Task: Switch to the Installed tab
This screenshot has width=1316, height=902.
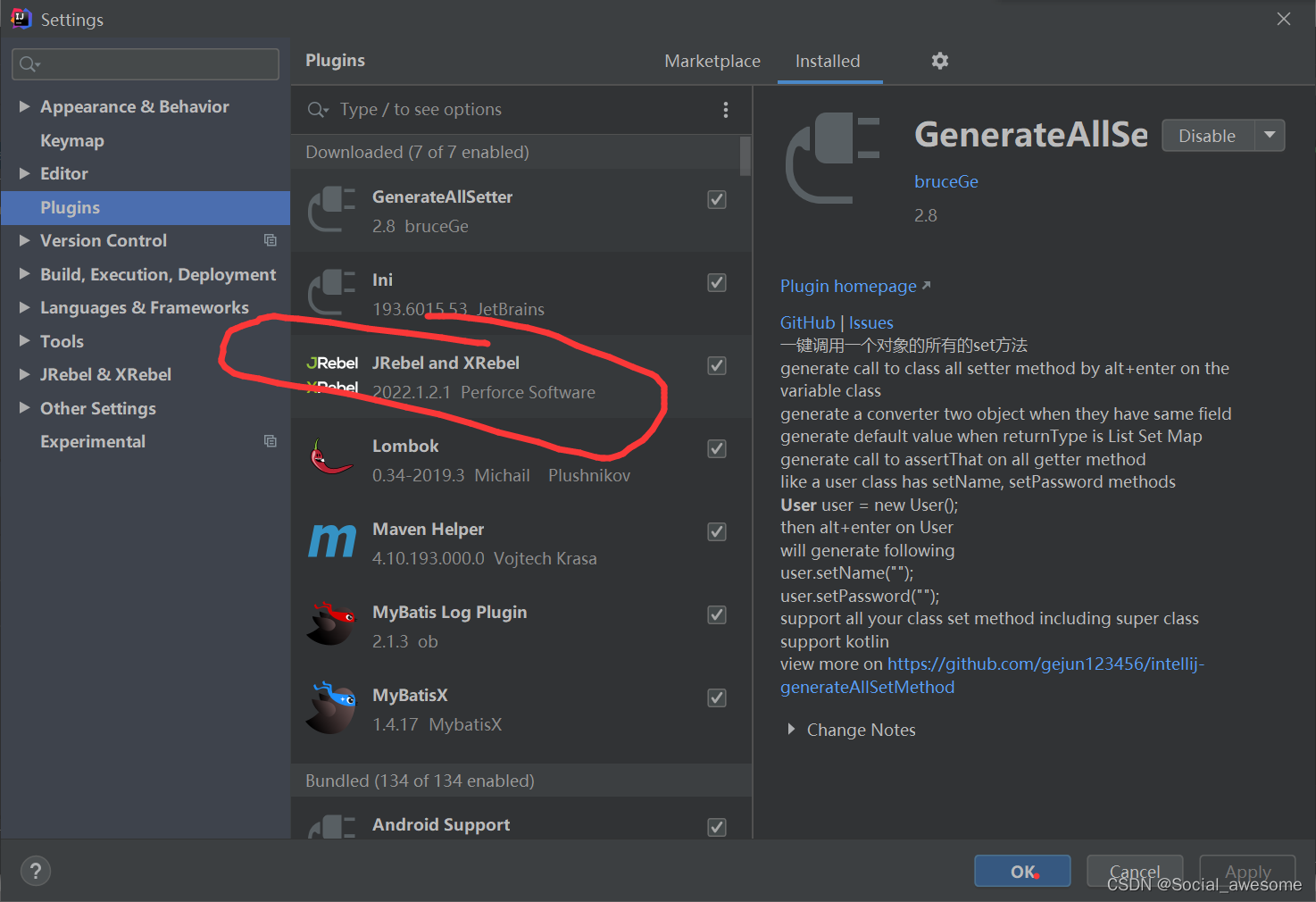Action: tap(828, 61)
